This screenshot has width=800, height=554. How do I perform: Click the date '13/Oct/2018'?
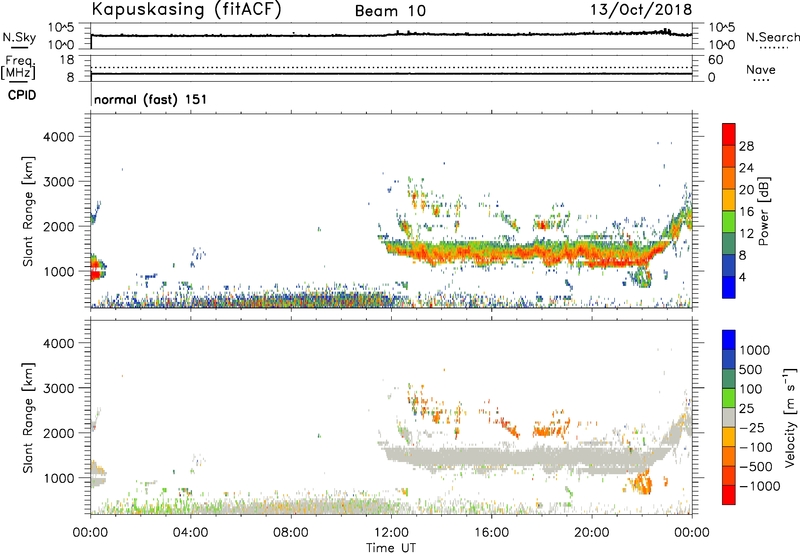tap(641, 10)
